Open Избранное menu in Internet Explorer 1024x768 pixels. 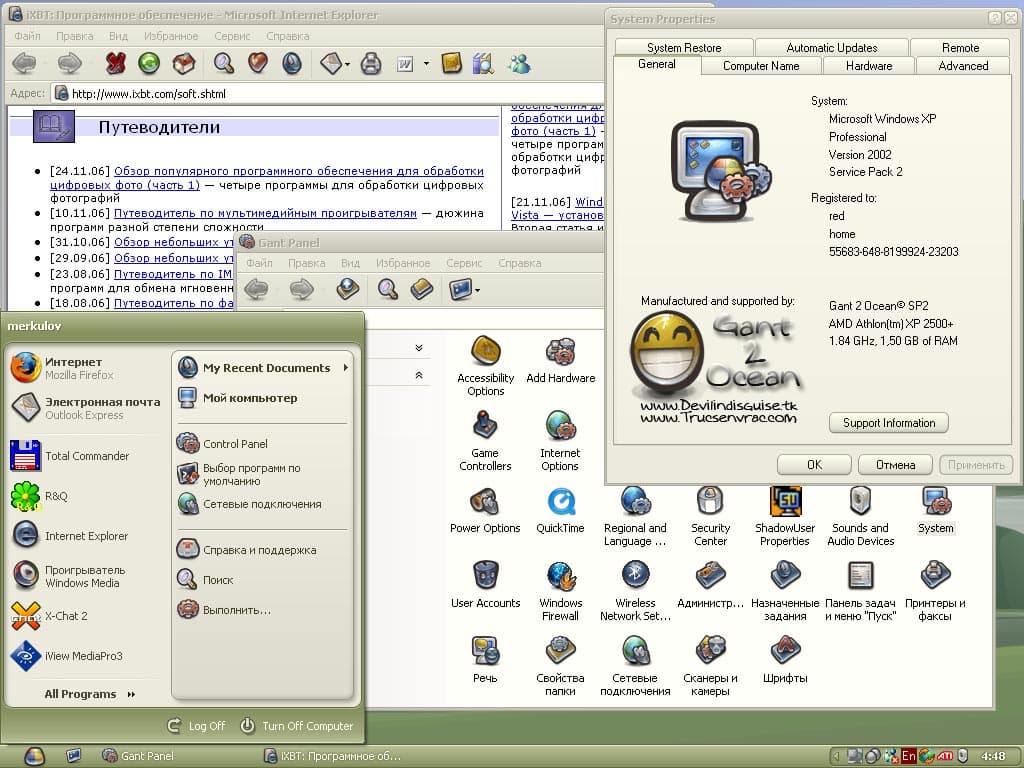(x=171, y=36)
